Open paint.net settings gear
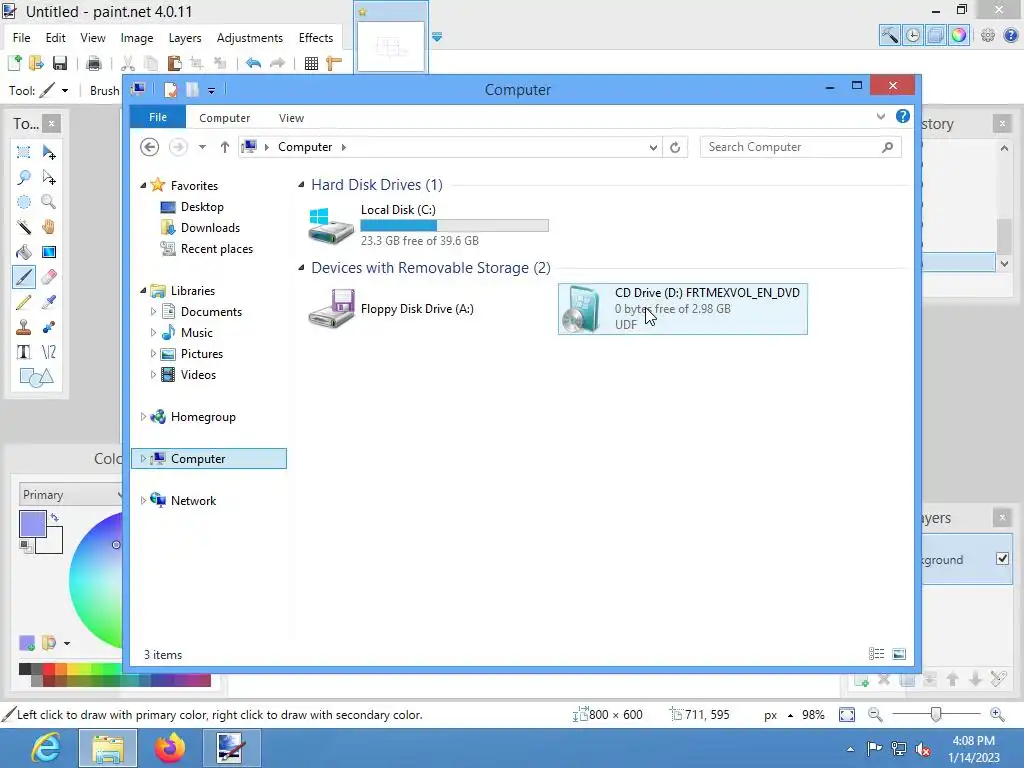Image resolution: width=1024 pixels, height=768 pixels. [987, 35]
